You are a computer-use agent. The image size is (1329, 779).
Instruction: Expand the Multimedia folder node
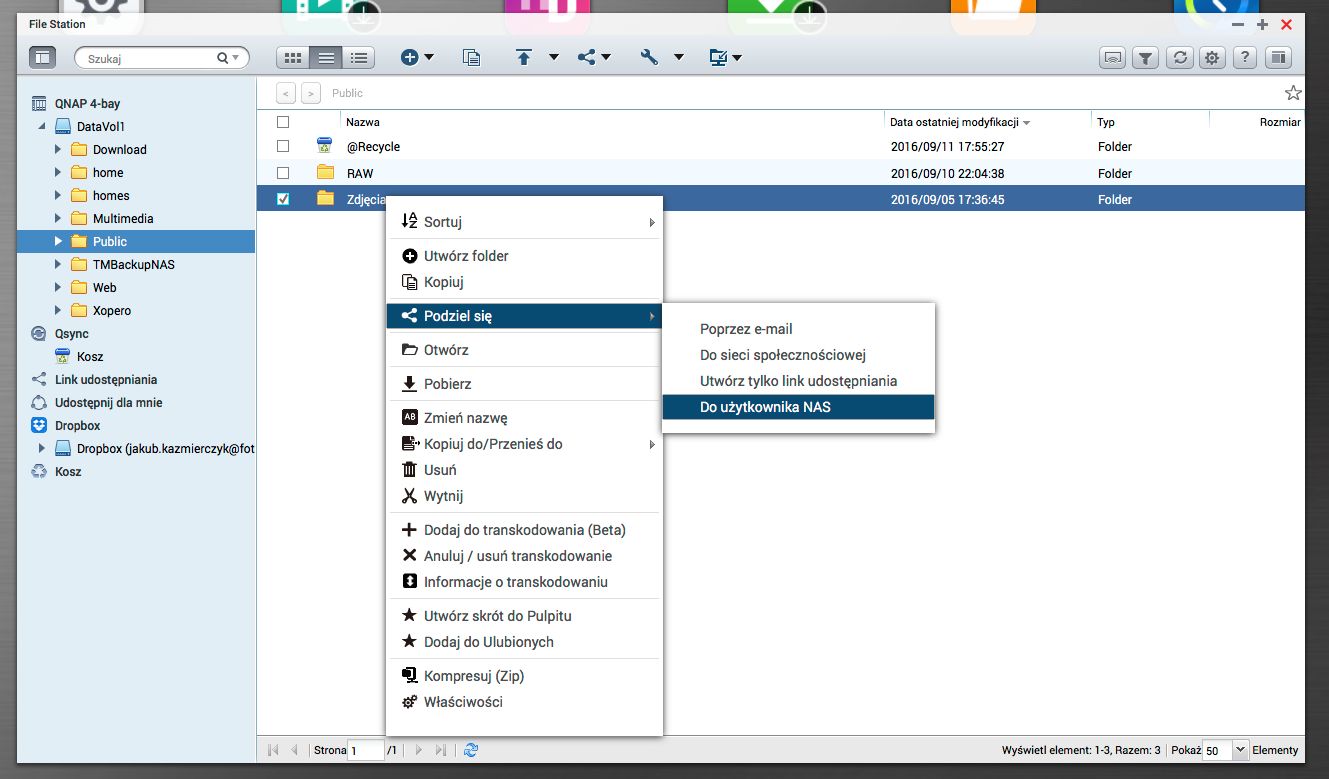click(59, 218)
